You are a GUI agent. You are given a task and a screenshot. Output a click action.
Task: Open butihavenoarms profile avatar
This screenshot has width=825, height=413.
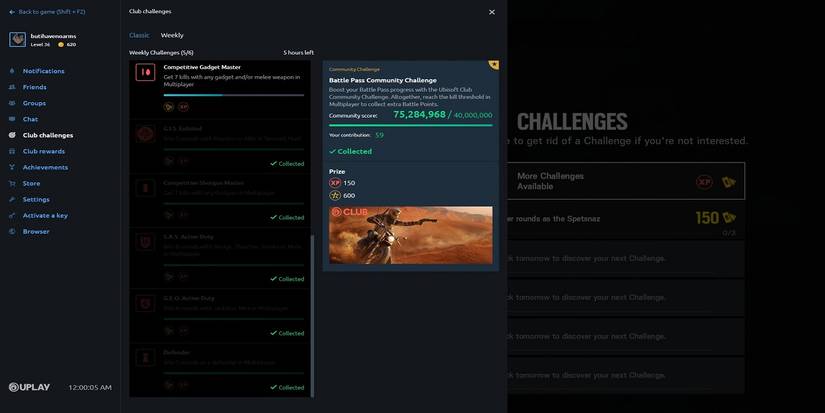tap(17, 39)
